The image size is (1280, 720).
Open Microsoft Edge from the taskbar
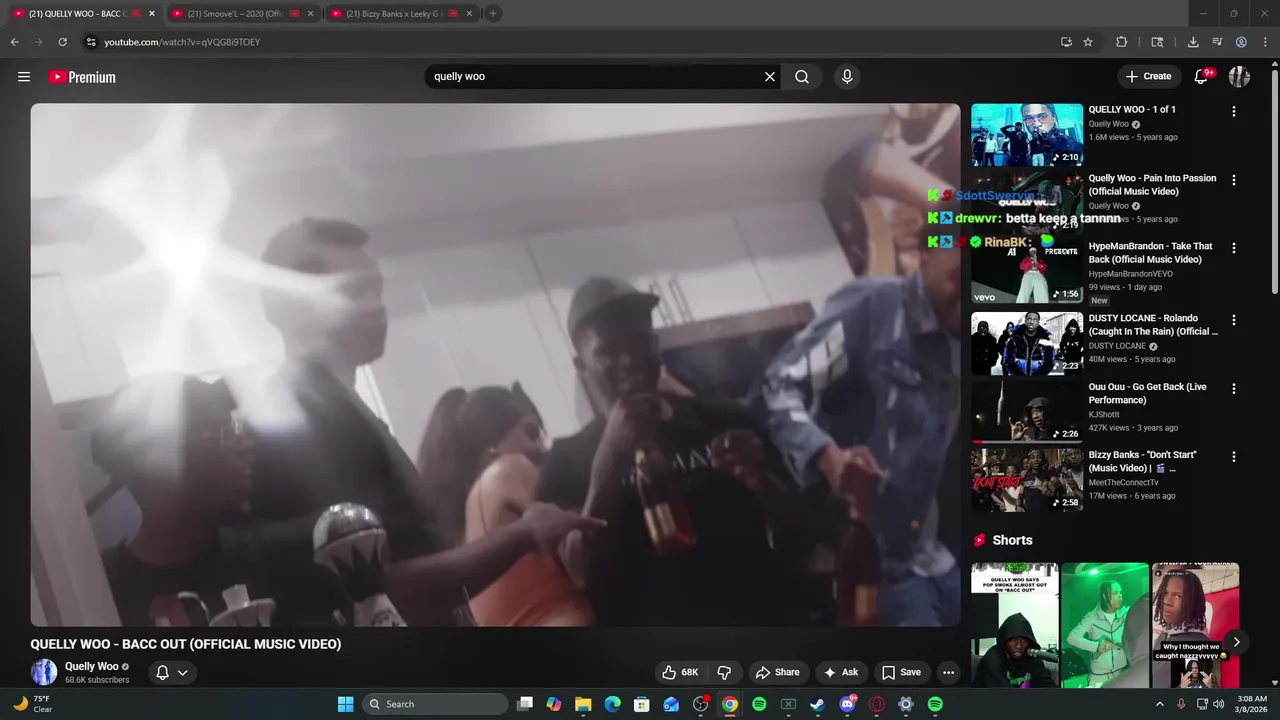point(612,704)
